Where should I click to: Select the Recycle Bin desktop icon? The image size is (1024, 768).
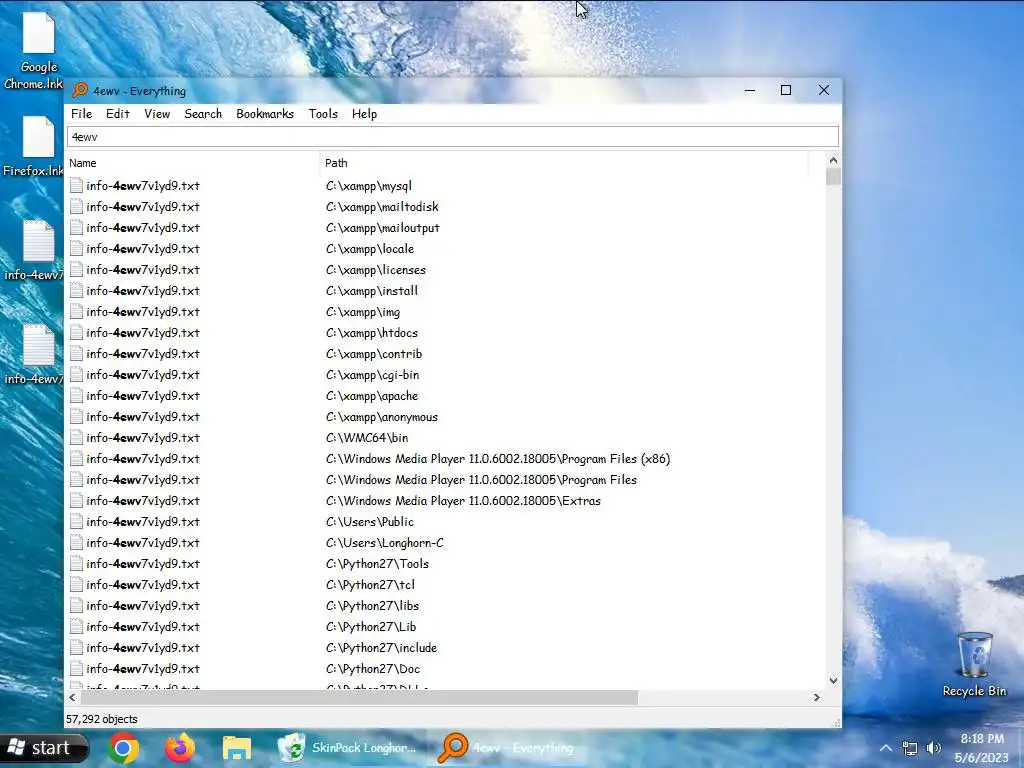(974, 664)
